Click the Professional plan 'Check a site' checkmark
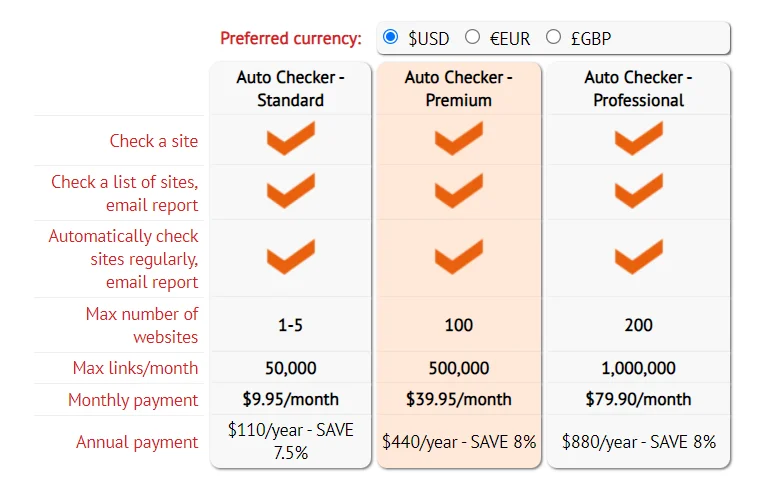767x490 pixels. (x=638, y=138)
